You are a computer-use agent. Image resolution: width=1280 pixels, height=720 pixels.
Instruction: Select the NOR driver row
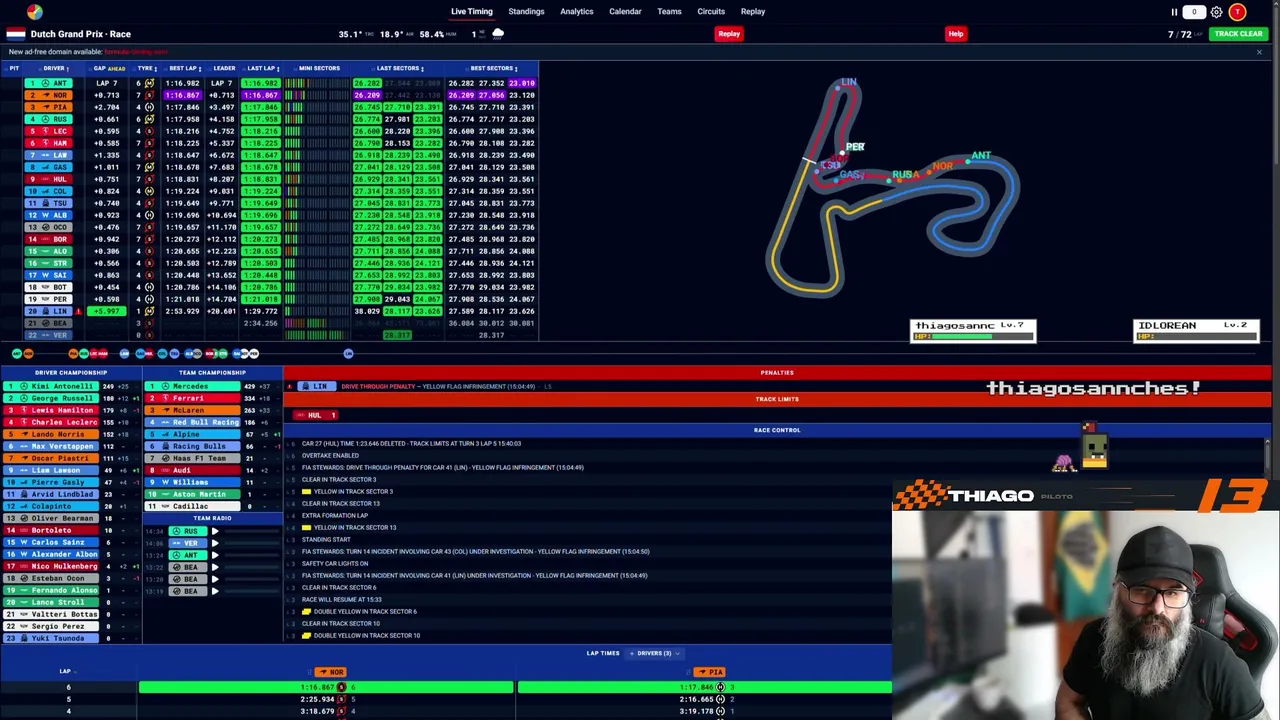(x=270, y=95)
